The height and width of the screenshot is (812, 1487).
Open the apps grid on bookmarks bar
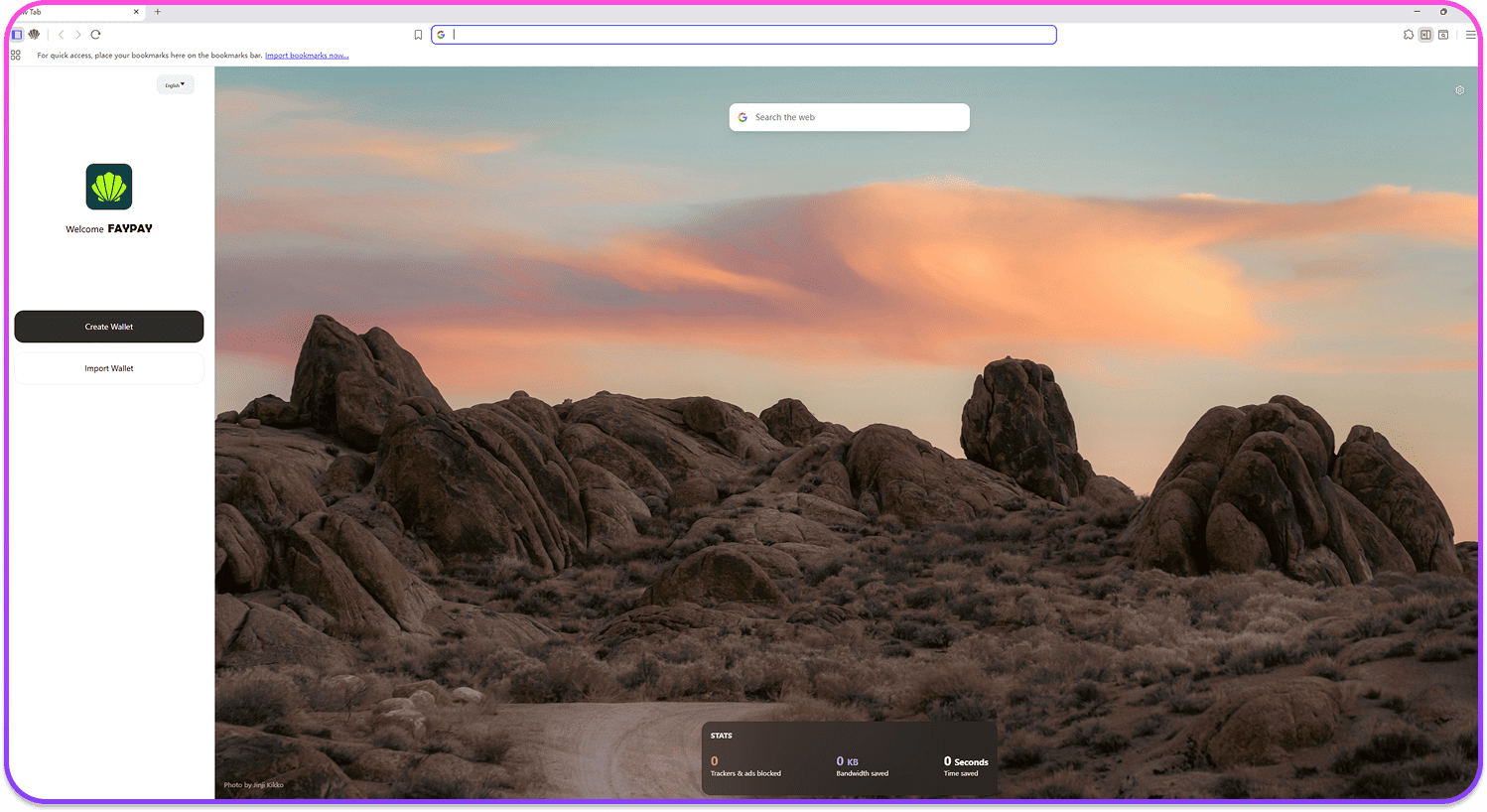pyautogui.click(x=16, y=56)
